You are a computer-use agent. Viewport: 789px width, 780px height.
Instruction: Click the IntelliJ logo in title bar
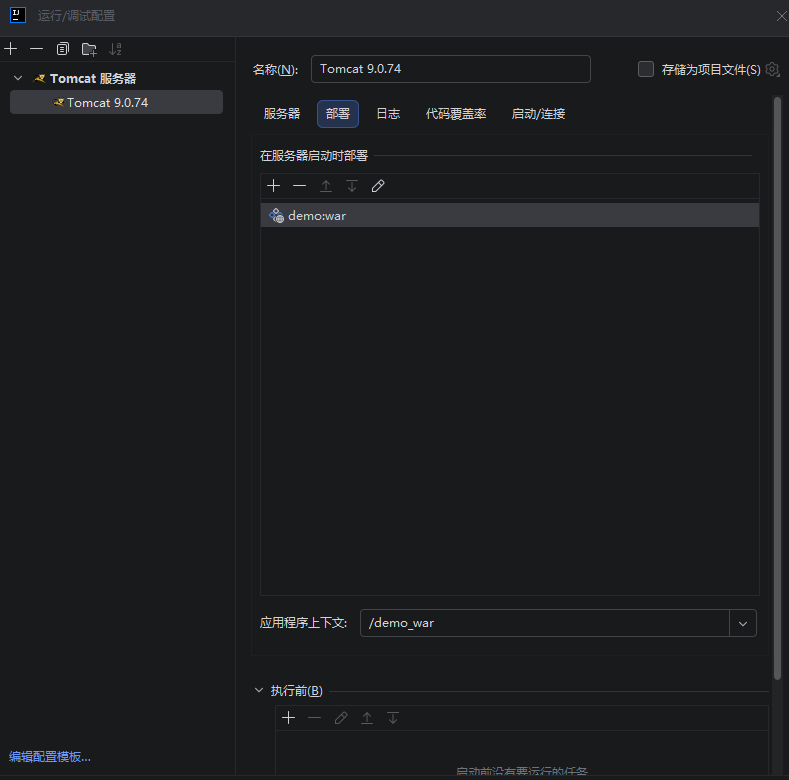(x=18, y=15)
